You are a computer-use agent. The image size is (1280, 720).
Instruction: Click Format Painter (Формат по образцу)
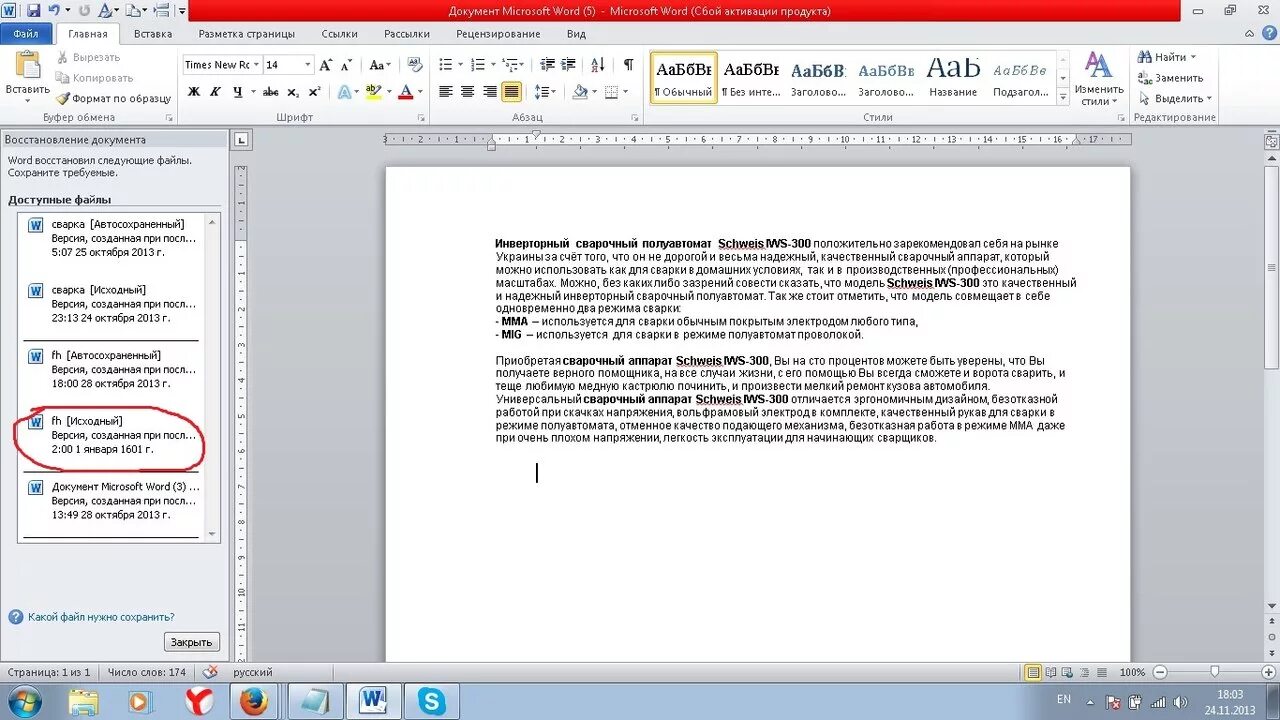pyautogui.click(x=113, y=99)
